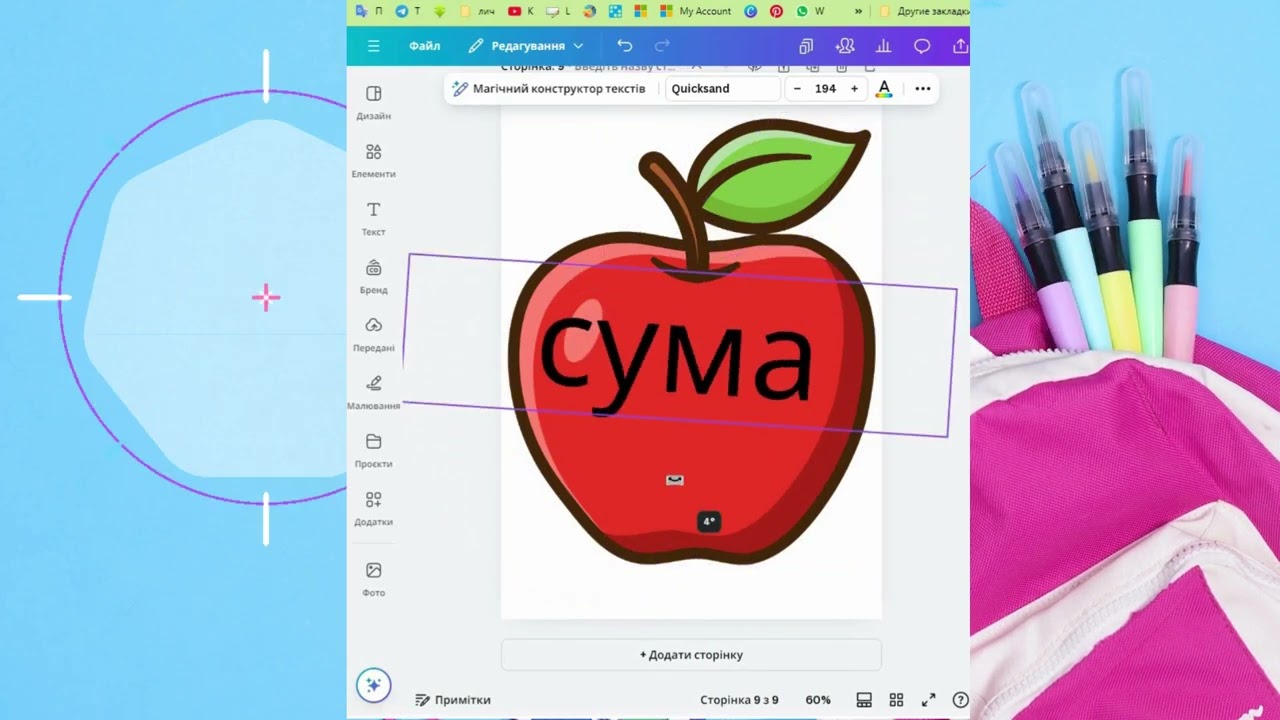Switch to grid view of pages
1280x720 pixels.
[x=896, y=700]
